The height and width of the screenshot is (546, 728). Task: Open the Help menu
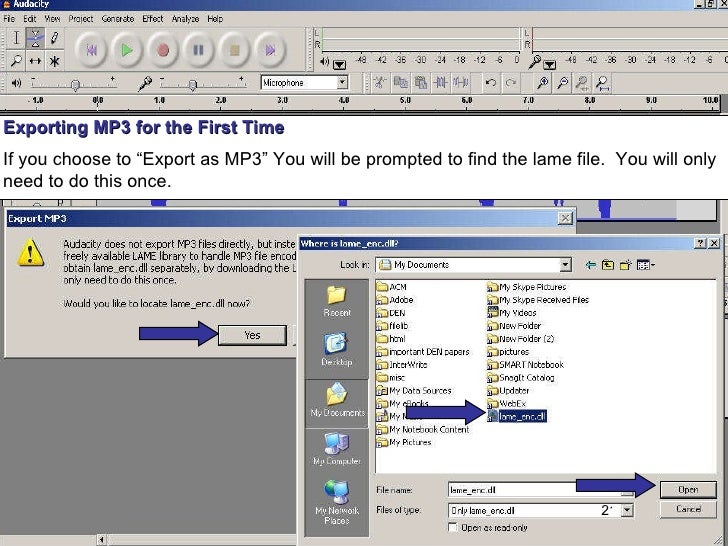coord(215,19)
